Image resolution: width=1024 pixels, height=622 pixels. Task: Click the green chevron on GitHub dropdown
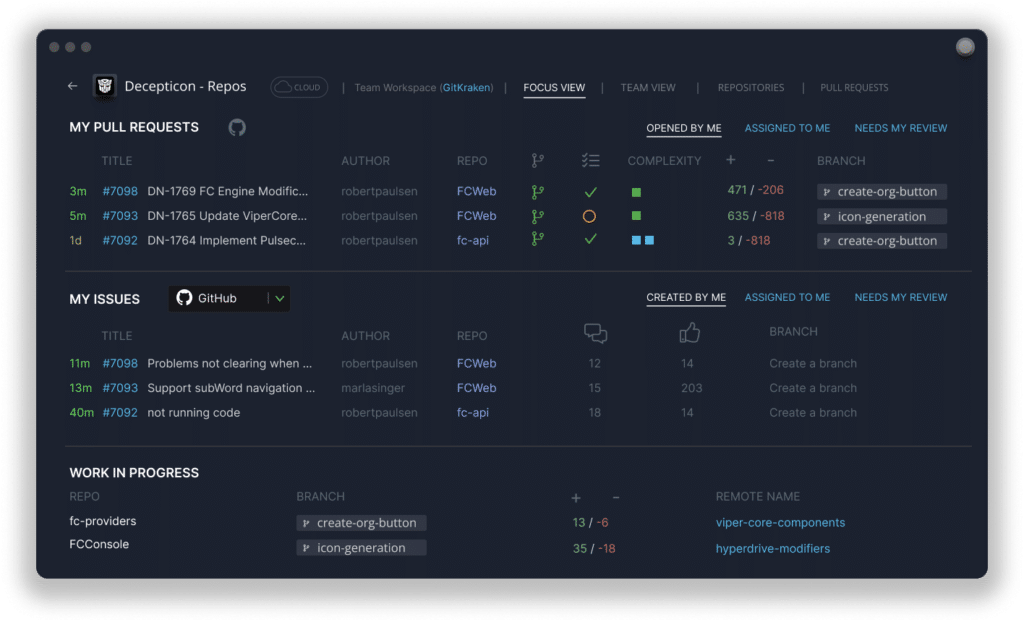coord(280,299)
